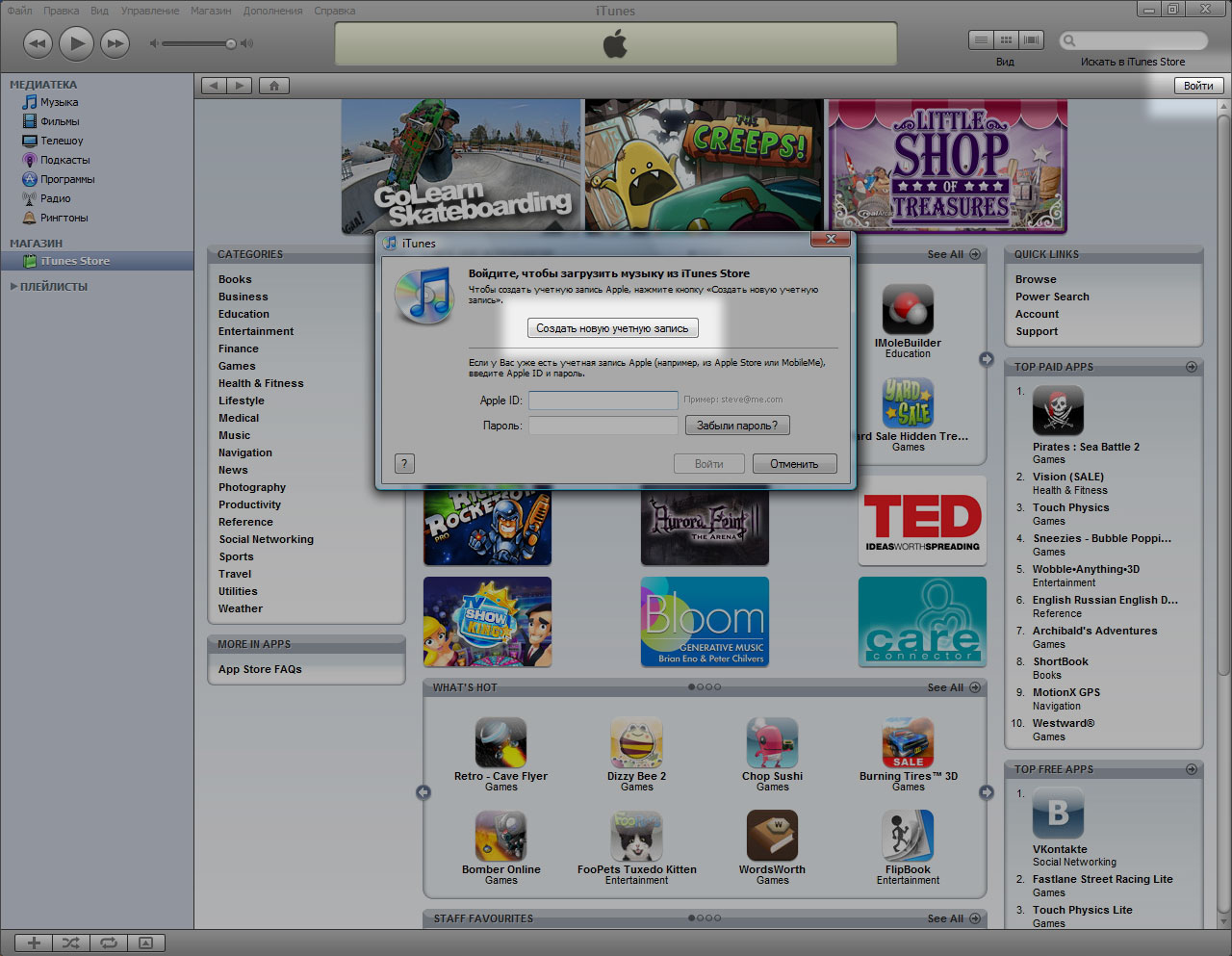Click the iTunes Store search field
The height and width of the screenshot is (956, 1232).
1134,40
